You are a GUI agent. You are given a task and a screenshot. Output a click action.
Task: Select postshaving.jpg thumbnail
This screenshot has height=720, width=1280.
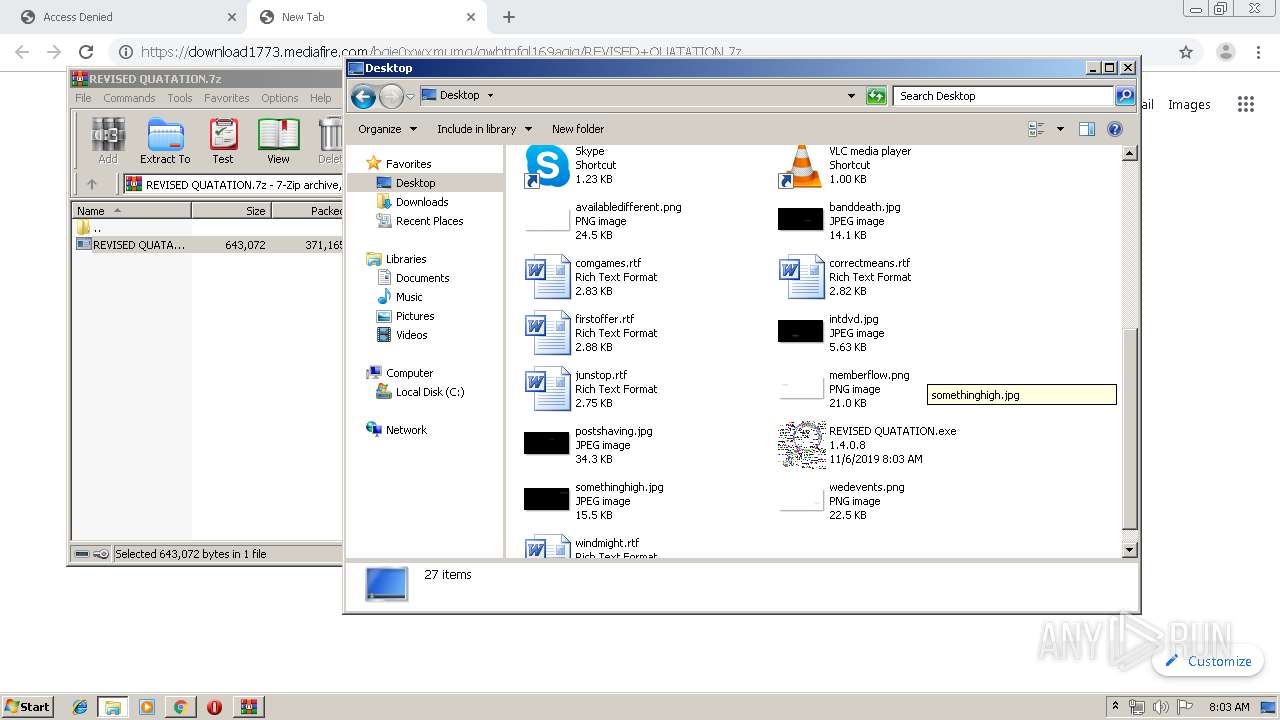(547, 443)
